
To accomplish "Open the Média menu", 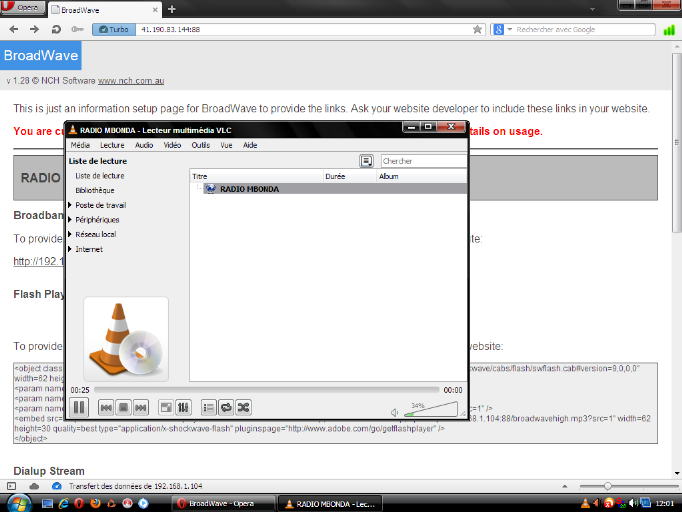I will tap(80, 145).
